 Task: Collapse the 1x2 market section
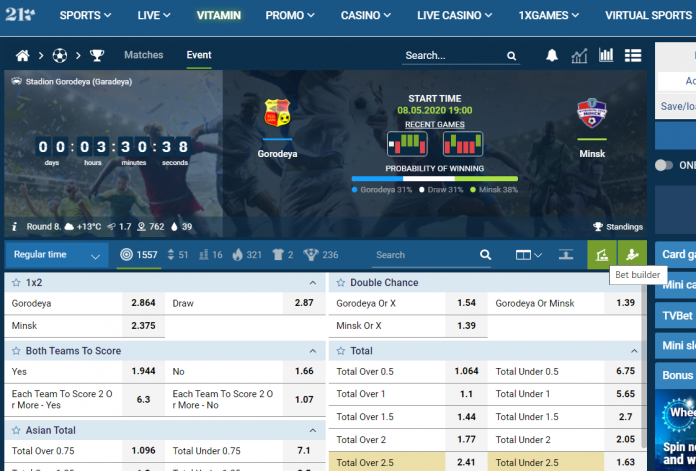pos(312,283)
